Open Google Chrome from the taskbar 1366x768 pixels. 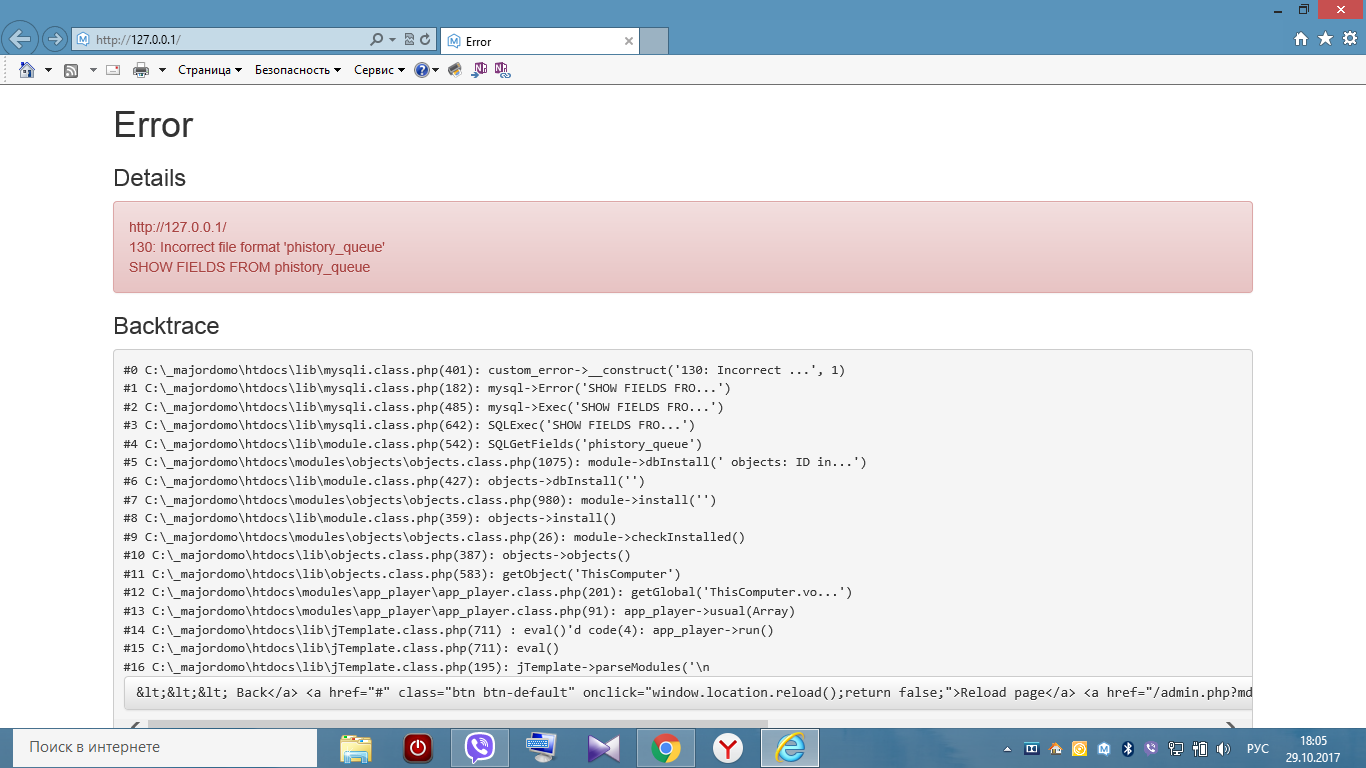tap(666, 748)
